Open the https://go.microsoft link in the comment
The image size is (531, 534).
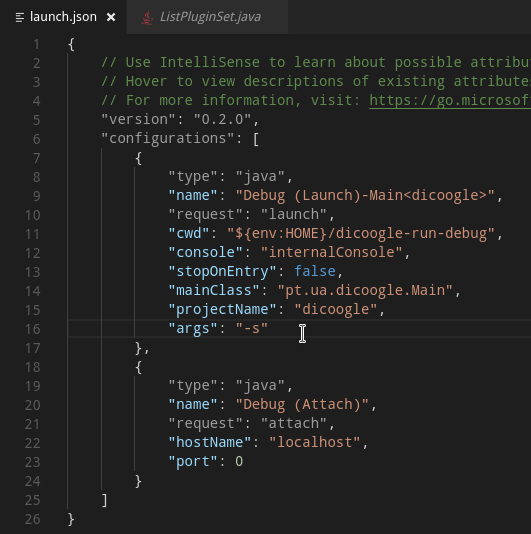450,100
